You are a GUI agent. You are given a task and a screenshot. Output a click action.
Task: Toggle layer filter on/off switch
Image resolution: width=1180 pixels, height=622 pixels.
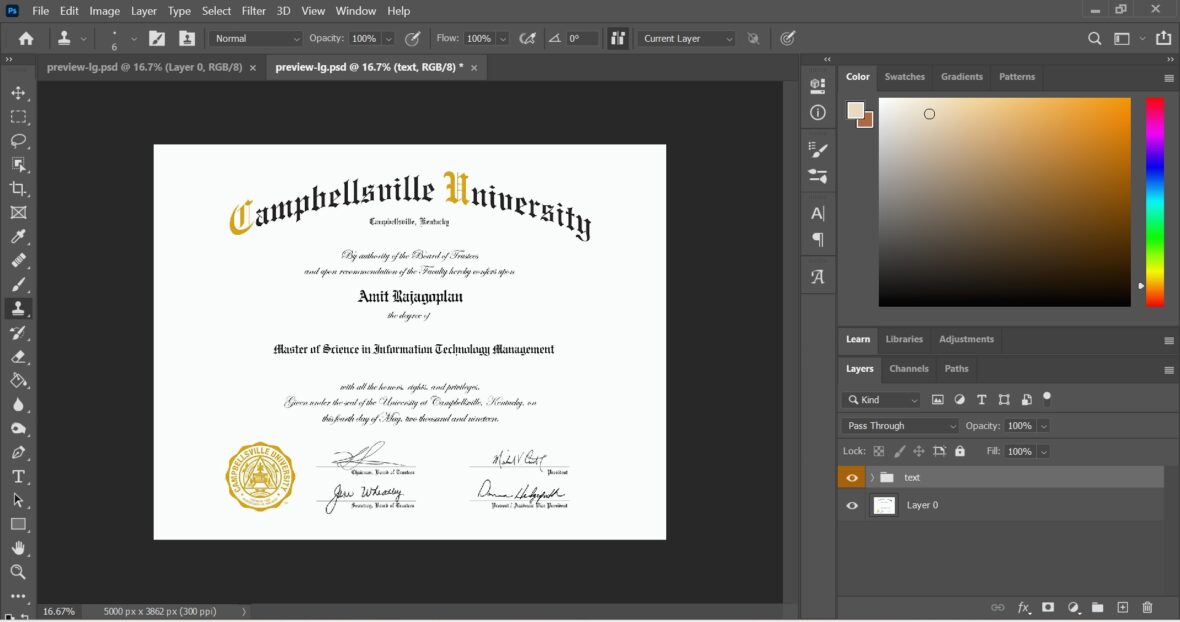click(1047, 399)
